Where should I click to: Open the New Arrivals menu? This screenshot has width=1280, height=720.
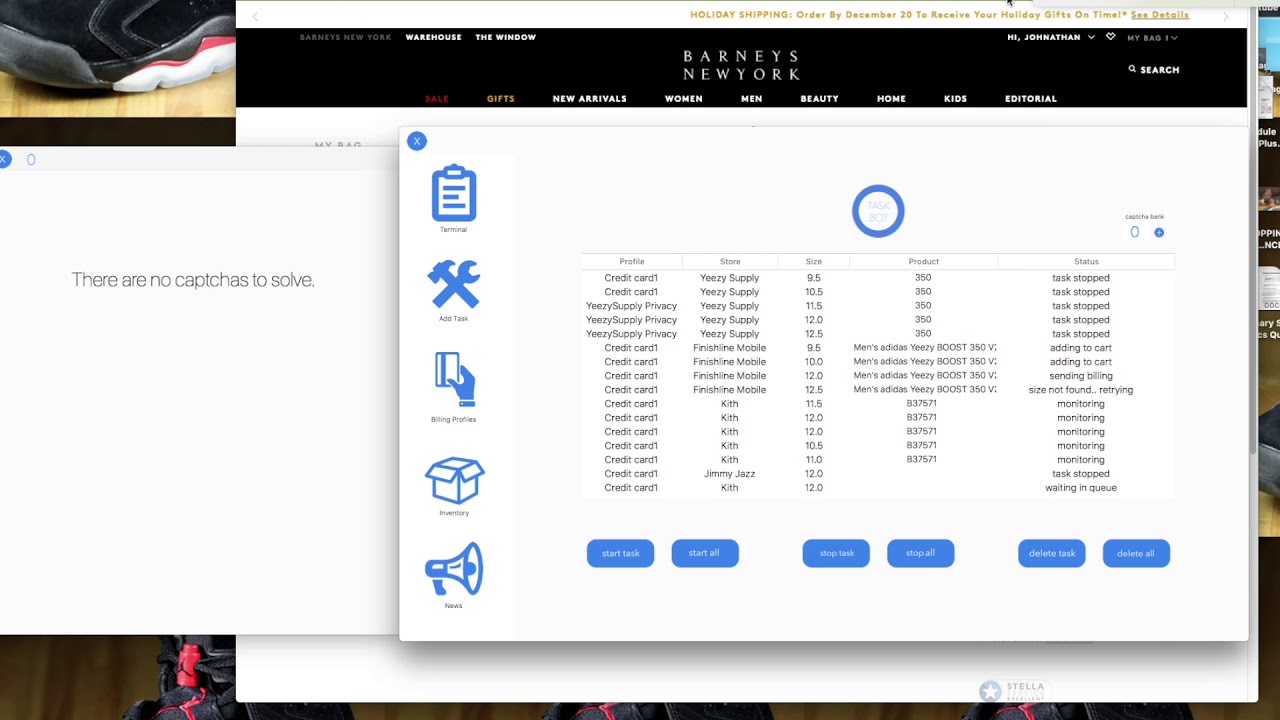589,99
